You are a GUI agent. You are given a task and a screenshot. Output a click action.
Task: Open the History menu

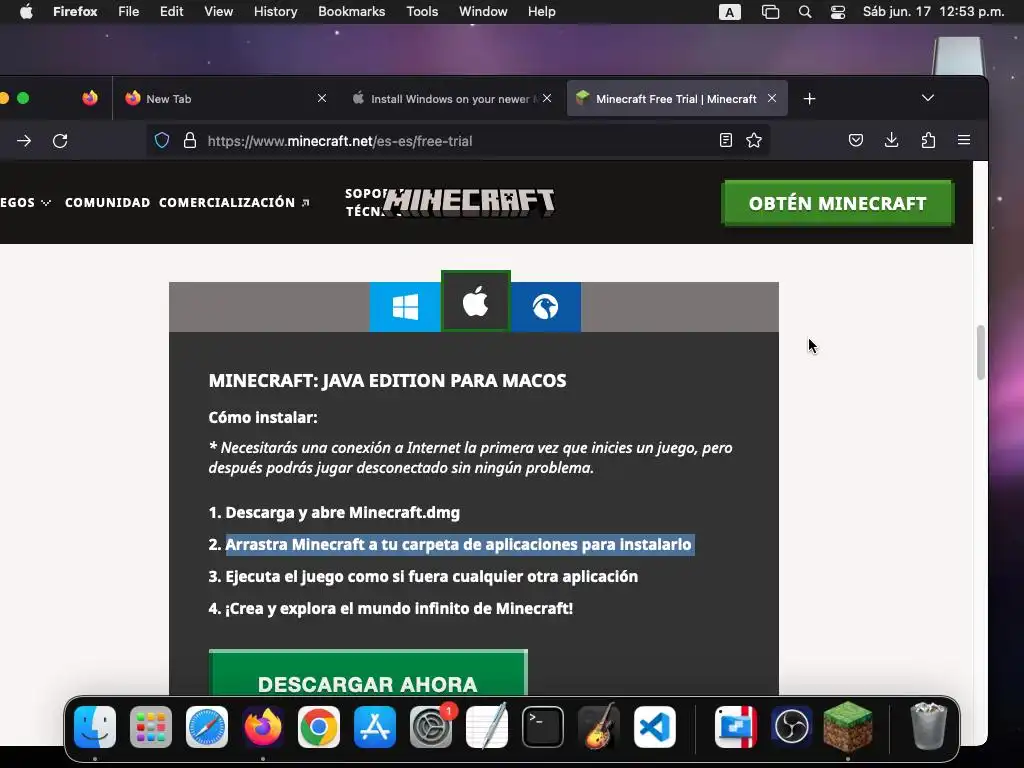pyautogui.click(x=275, y=12)
